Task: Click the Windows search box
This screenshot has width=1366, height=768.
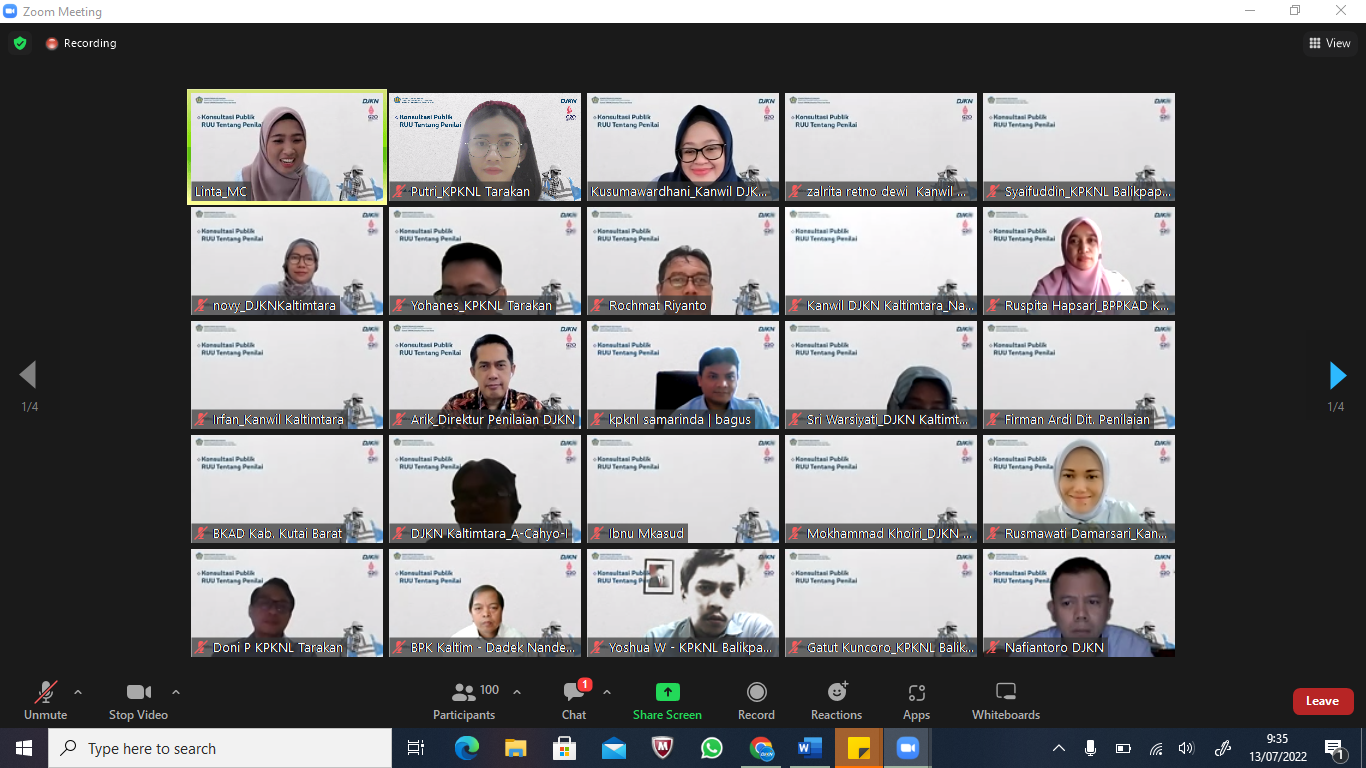Action: pos(220,748)
